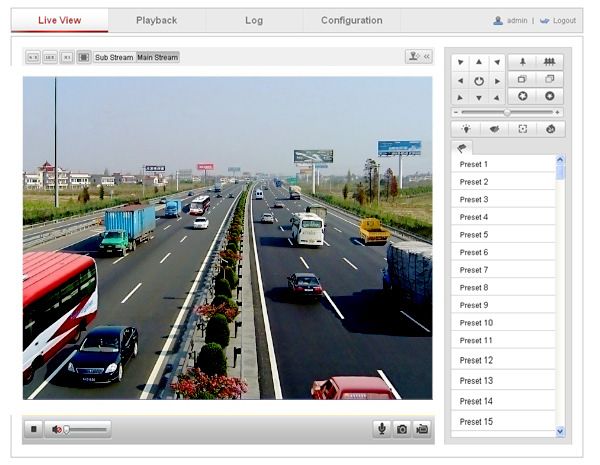Click the preset list scrollbar thumb
Screen dimensions: 600x465
pyautogui.click(x=560, y=171)
